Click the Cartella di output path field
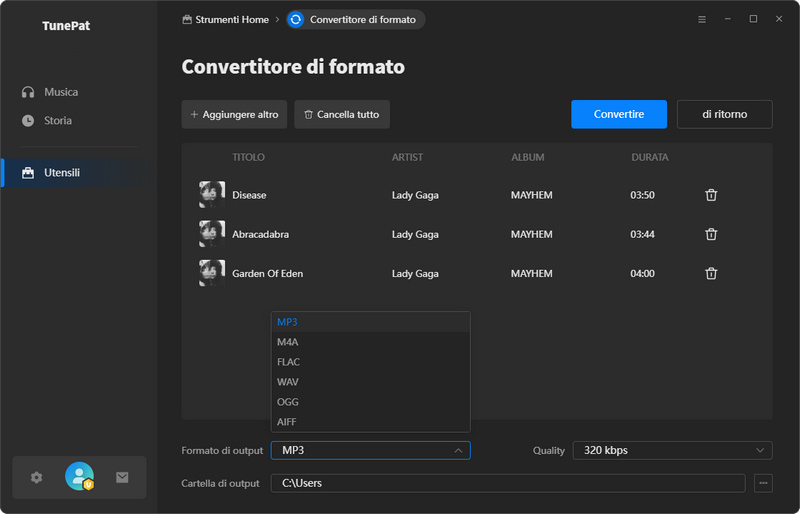This screenshot has height=514, width=800. point(508,483)
